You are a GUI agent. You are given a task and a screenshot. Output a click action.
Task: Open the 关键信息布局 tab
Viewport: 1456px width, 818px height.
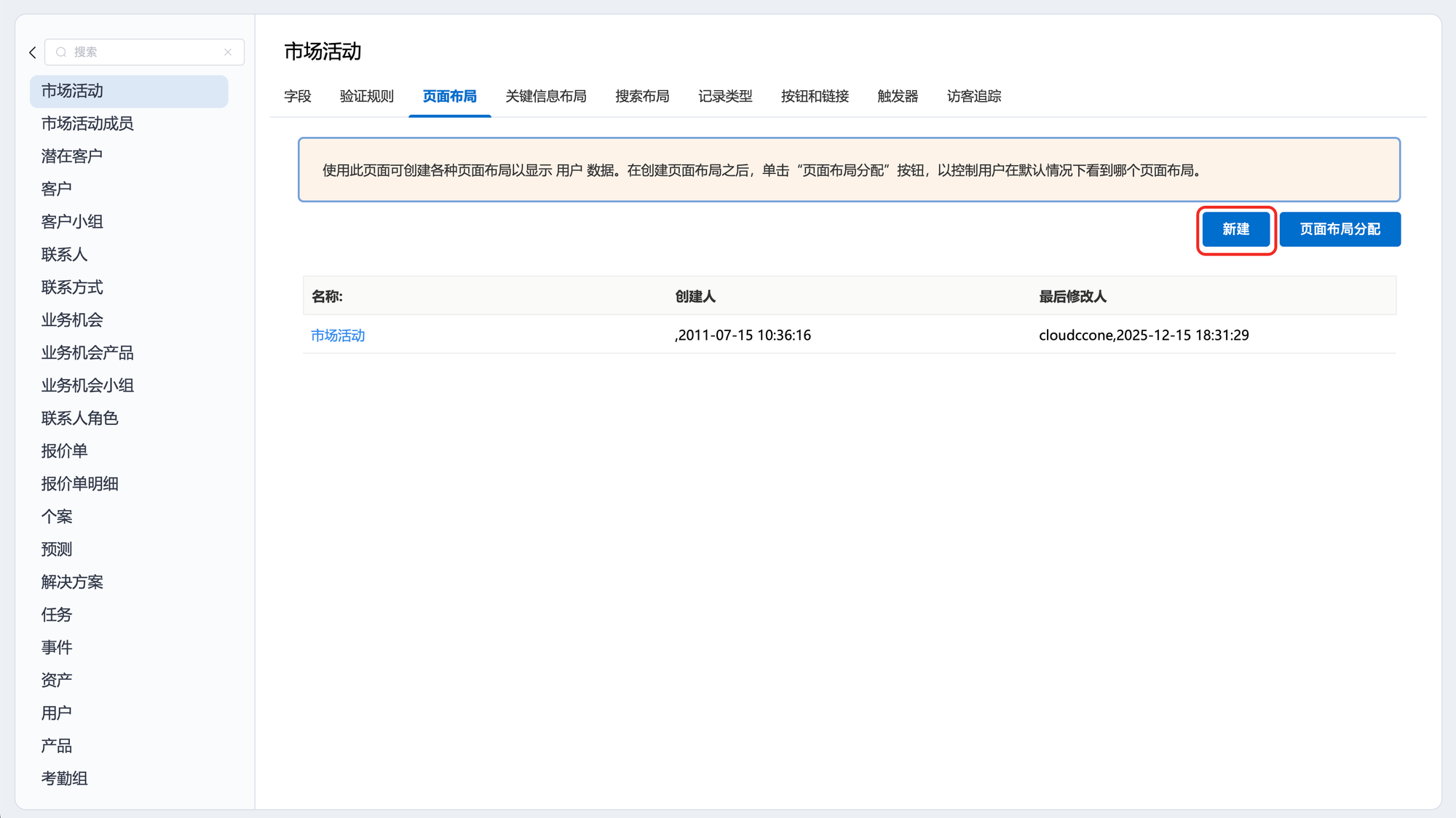(x=546, y=96)
